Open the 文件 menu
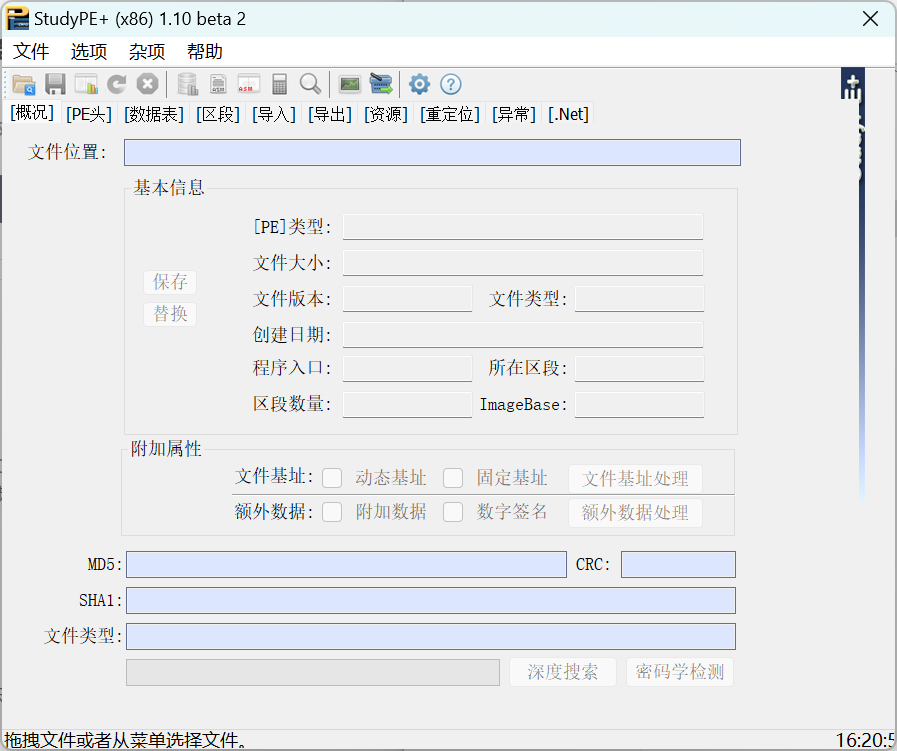This screenshot has height=751, width=897. pos(31,52)
